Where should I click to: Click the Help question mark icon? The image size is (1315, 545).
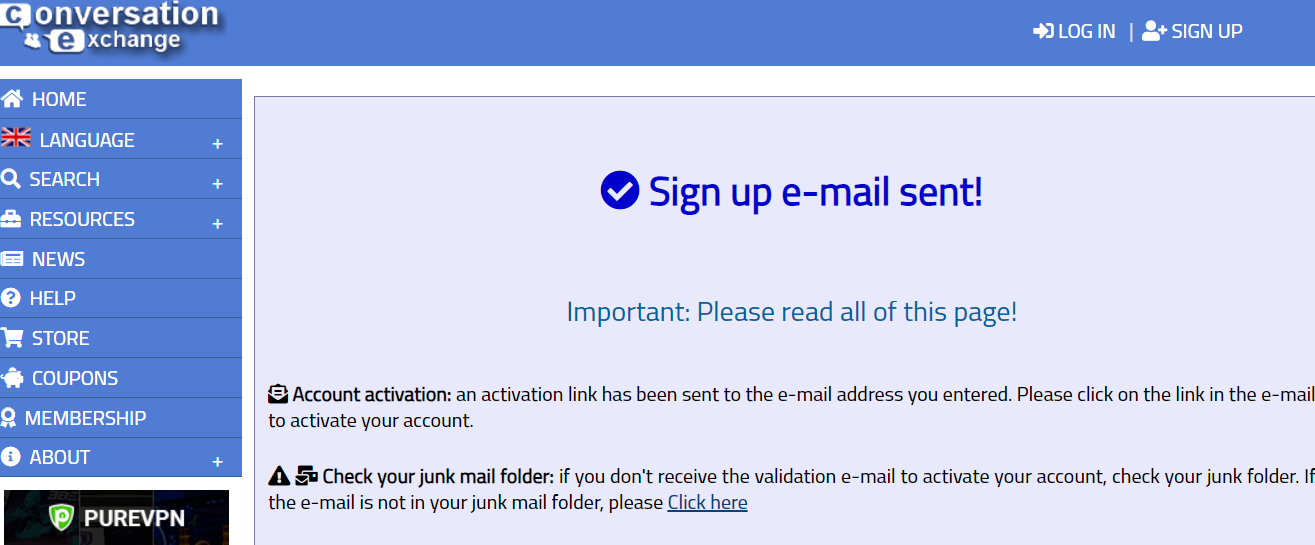point(11,298)
